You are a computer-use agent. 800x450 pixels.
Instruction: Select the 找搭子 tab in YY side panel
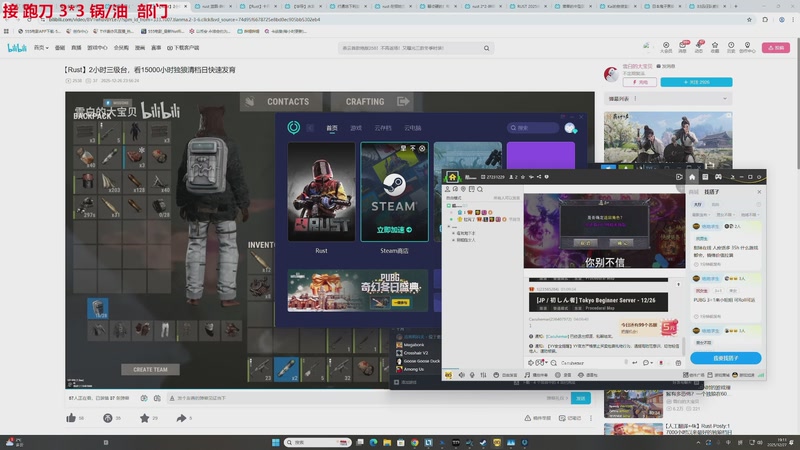click(x=711, y=192)
